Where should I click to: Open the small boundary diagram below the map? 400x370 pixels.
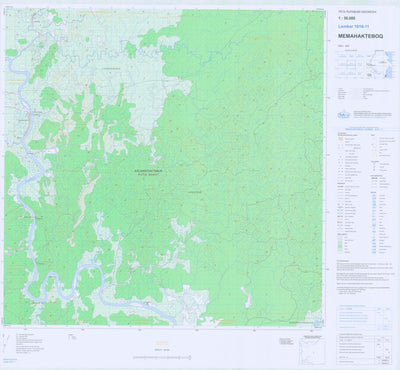311,350
